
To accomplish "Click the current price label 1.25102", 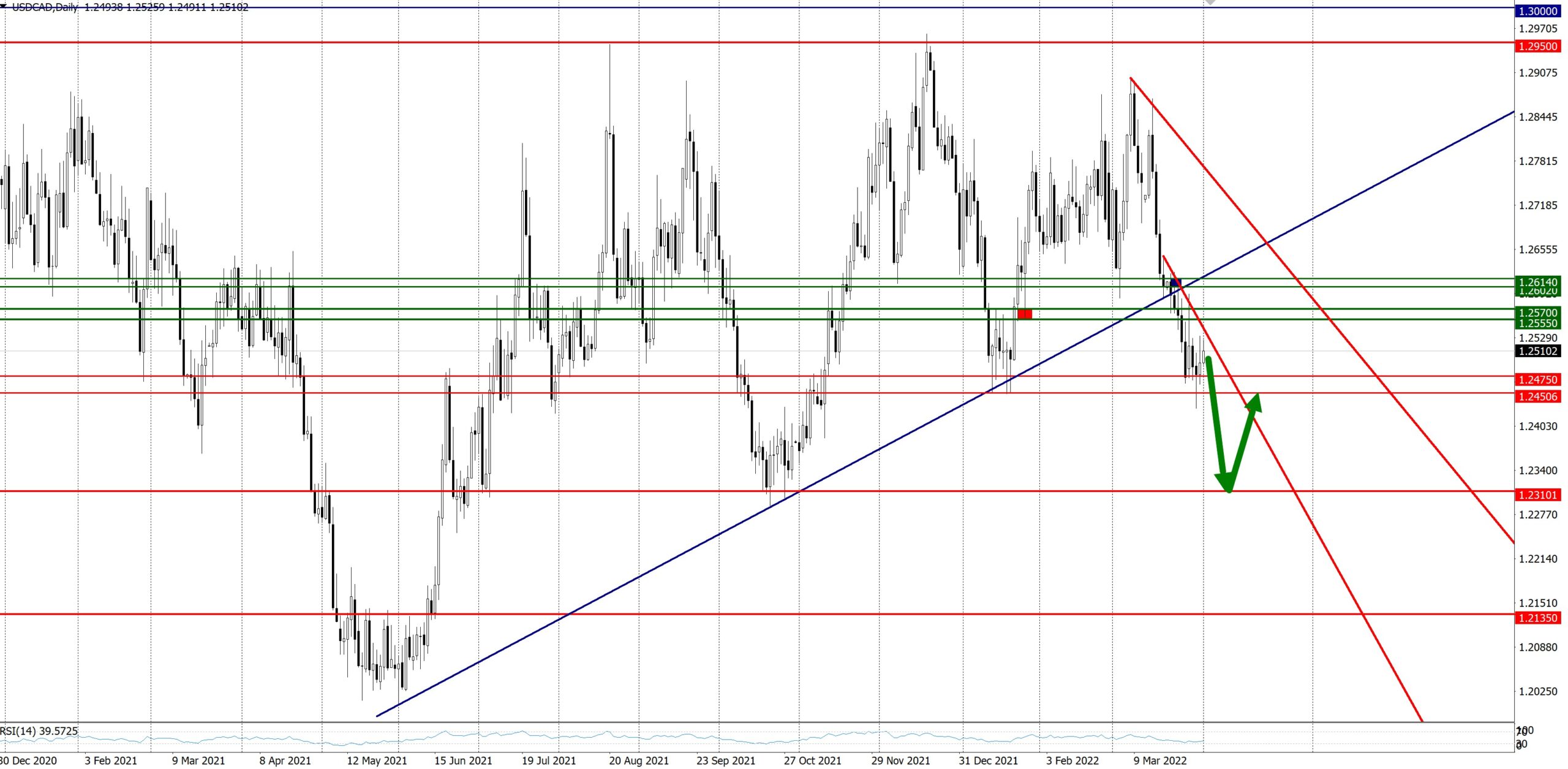I will [1539, 351].
